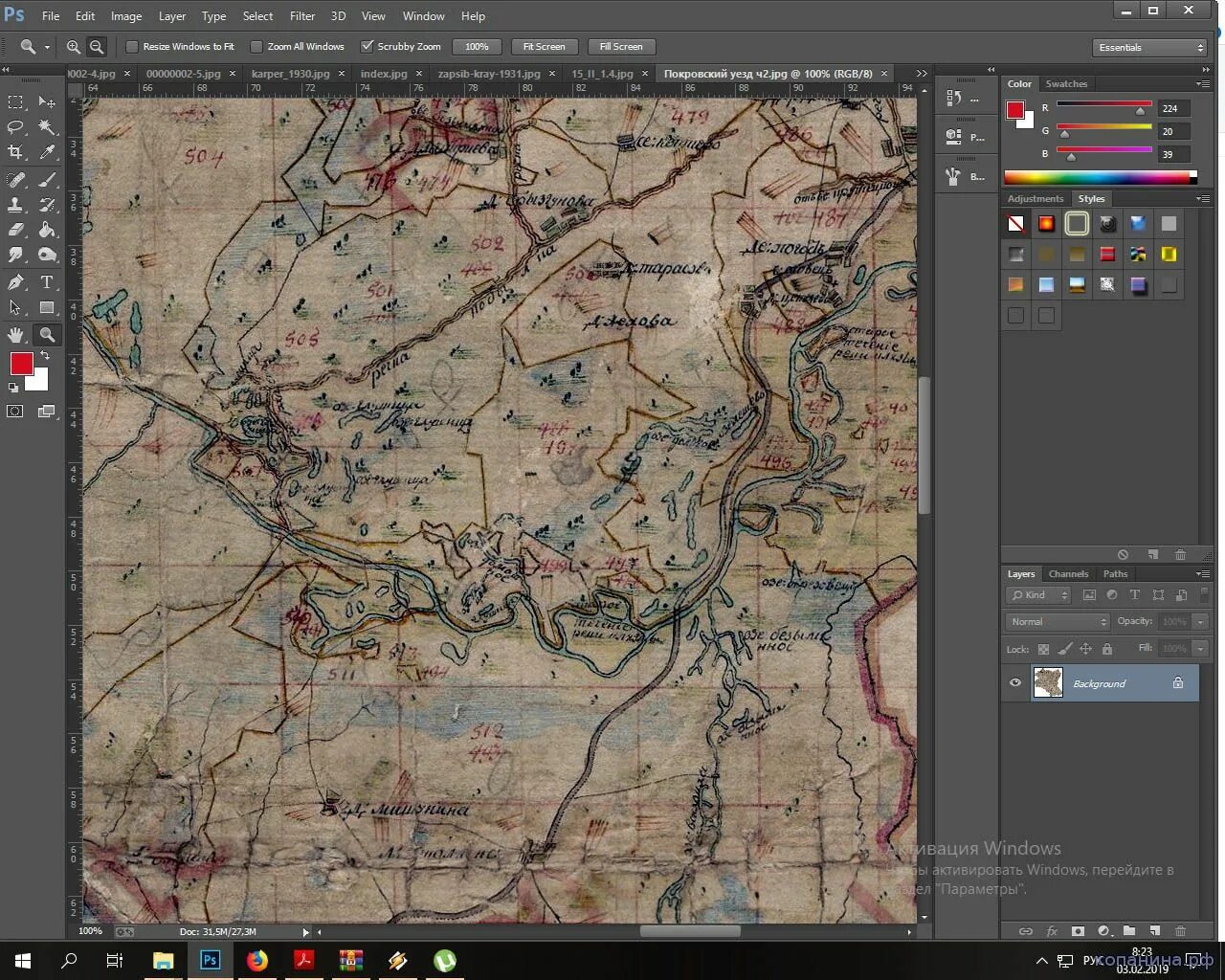Open the Filter menu
The width and height of the screenshot is (1225, 980).
point(302,16)
